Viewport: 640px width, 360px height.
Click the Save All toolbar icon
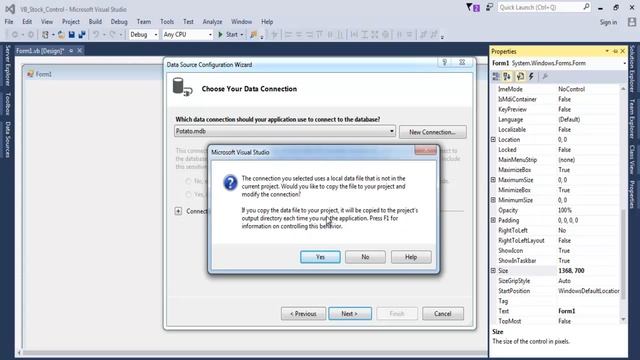82,35
